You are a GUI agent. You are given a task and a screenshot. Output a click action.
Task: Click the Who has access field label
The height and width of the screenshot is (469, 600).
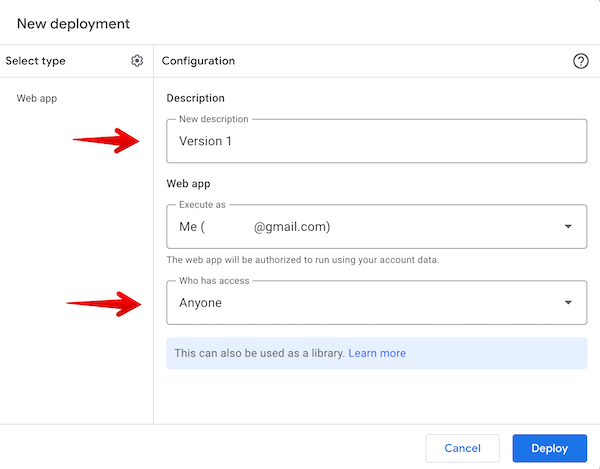(x=213, y=280)
